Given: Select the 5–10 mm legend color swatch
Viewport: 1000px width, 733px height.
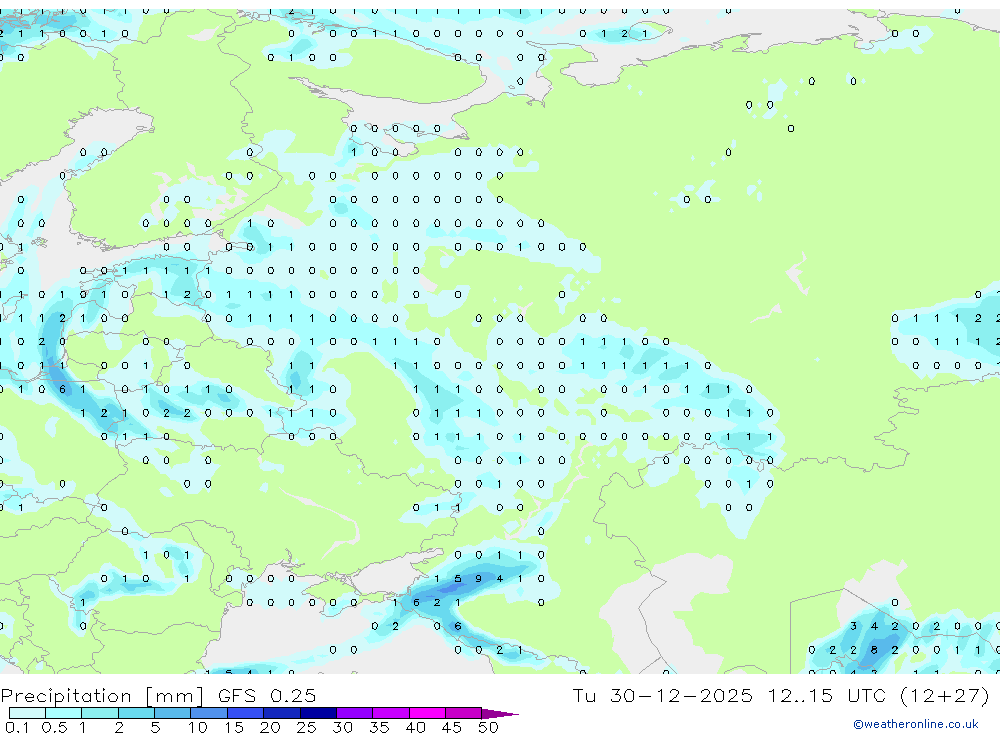Looking at the screenshot, I should pos(173,713).
